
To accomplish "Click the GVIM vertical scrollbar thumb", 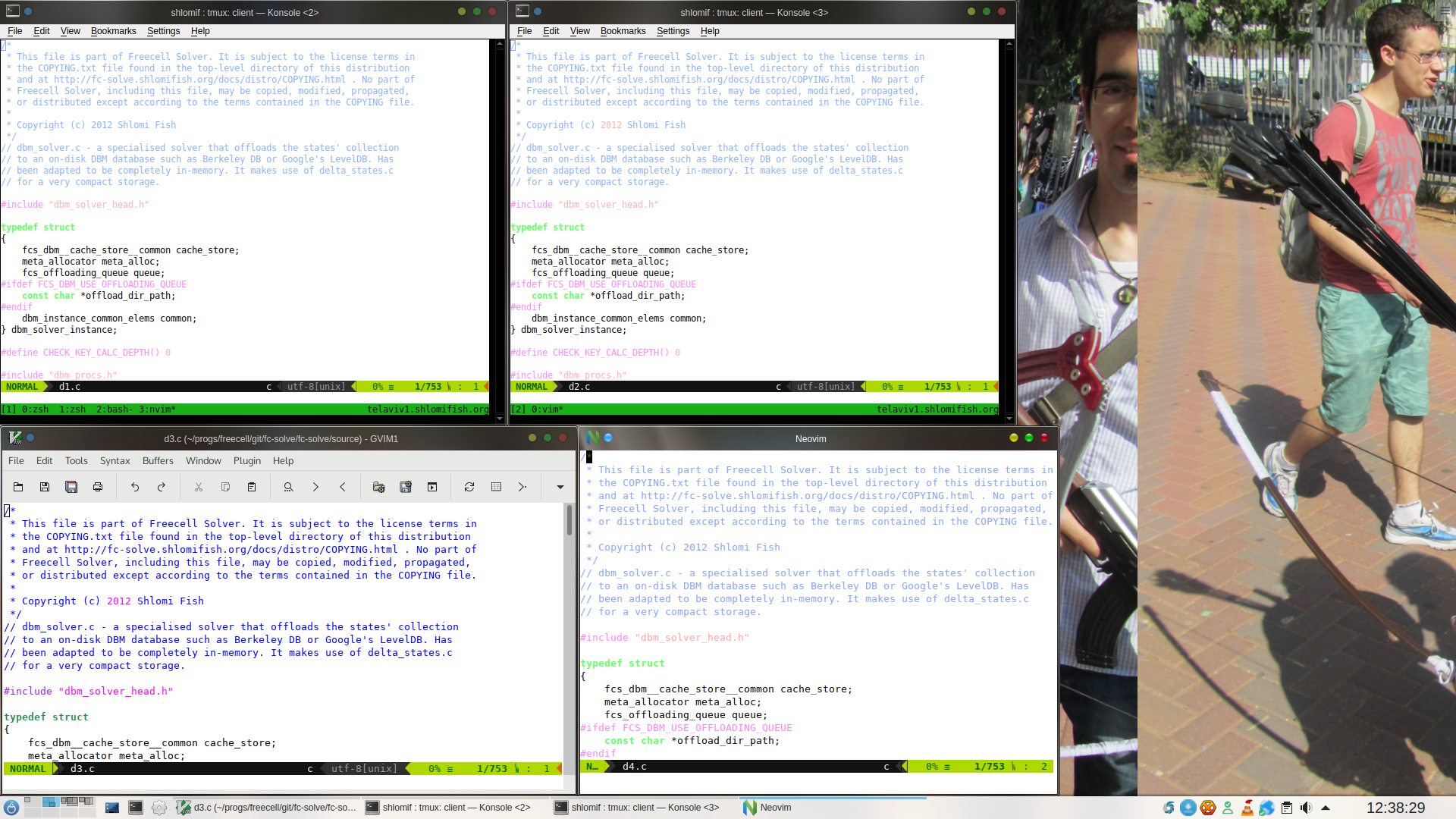I will (x=569, y=520).
